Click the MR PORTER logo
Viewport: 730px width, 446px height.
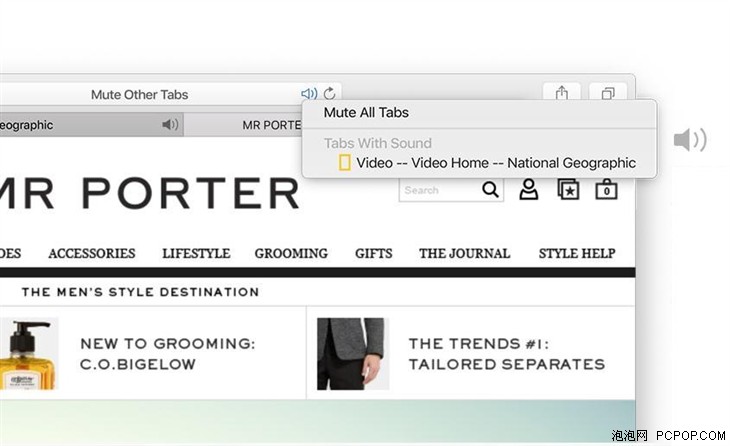(149, 193)
